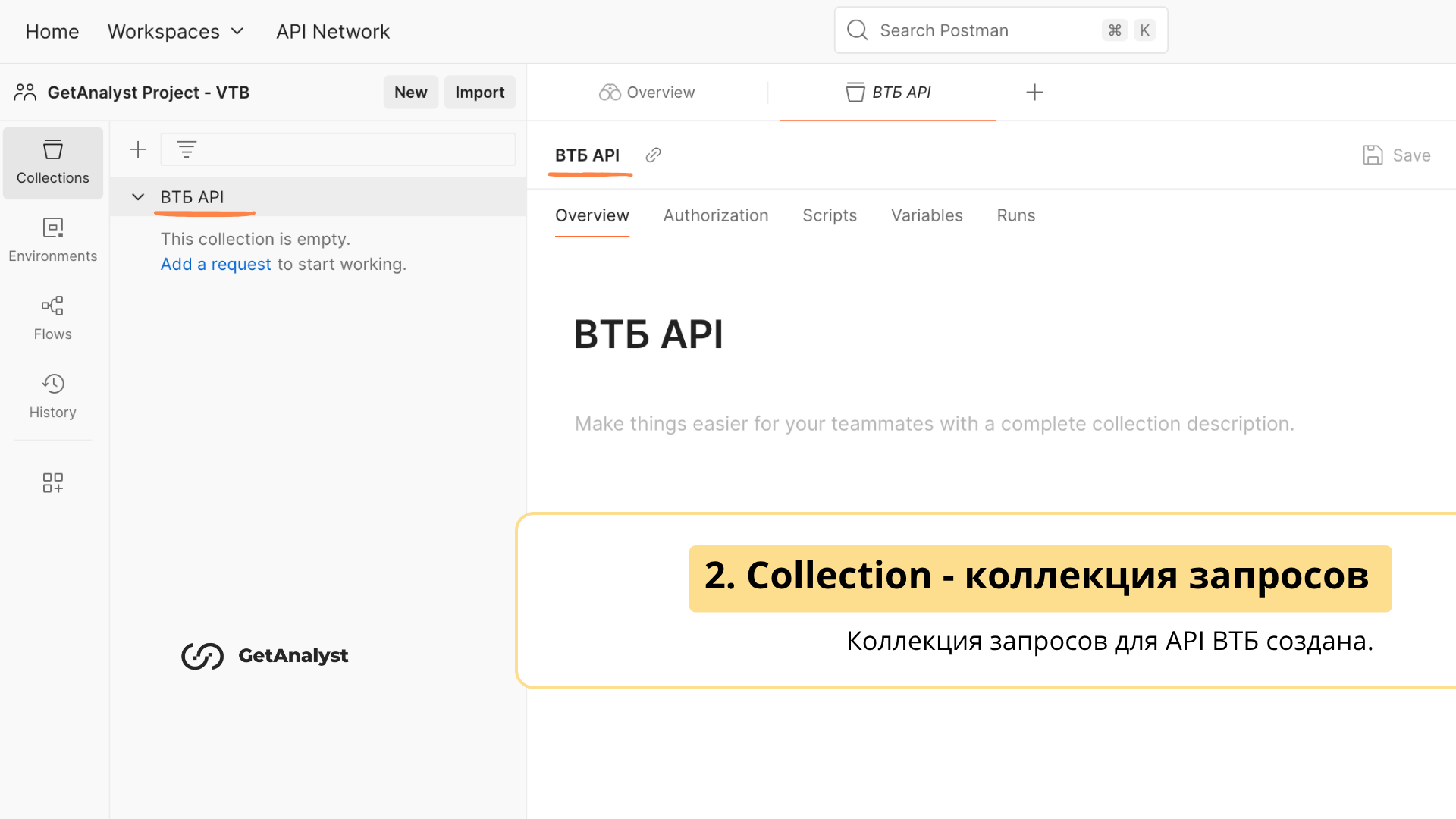The height and width of the screenshot is (819, 1456).
Task: Collapse the ВТБ API collection chevron
Action: tap(138, 197)
